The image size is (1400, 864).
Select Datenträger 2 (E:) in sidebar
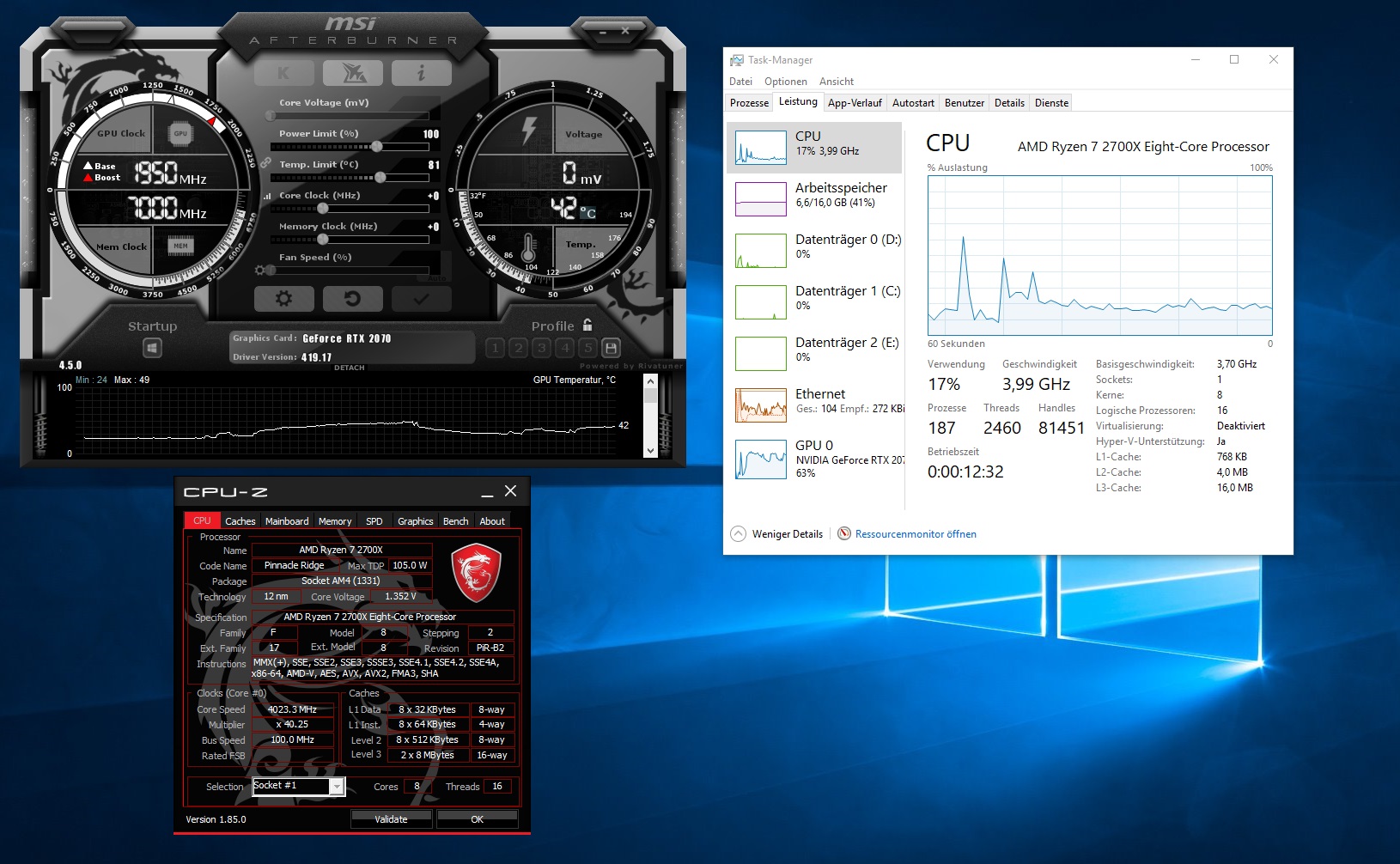814,353
